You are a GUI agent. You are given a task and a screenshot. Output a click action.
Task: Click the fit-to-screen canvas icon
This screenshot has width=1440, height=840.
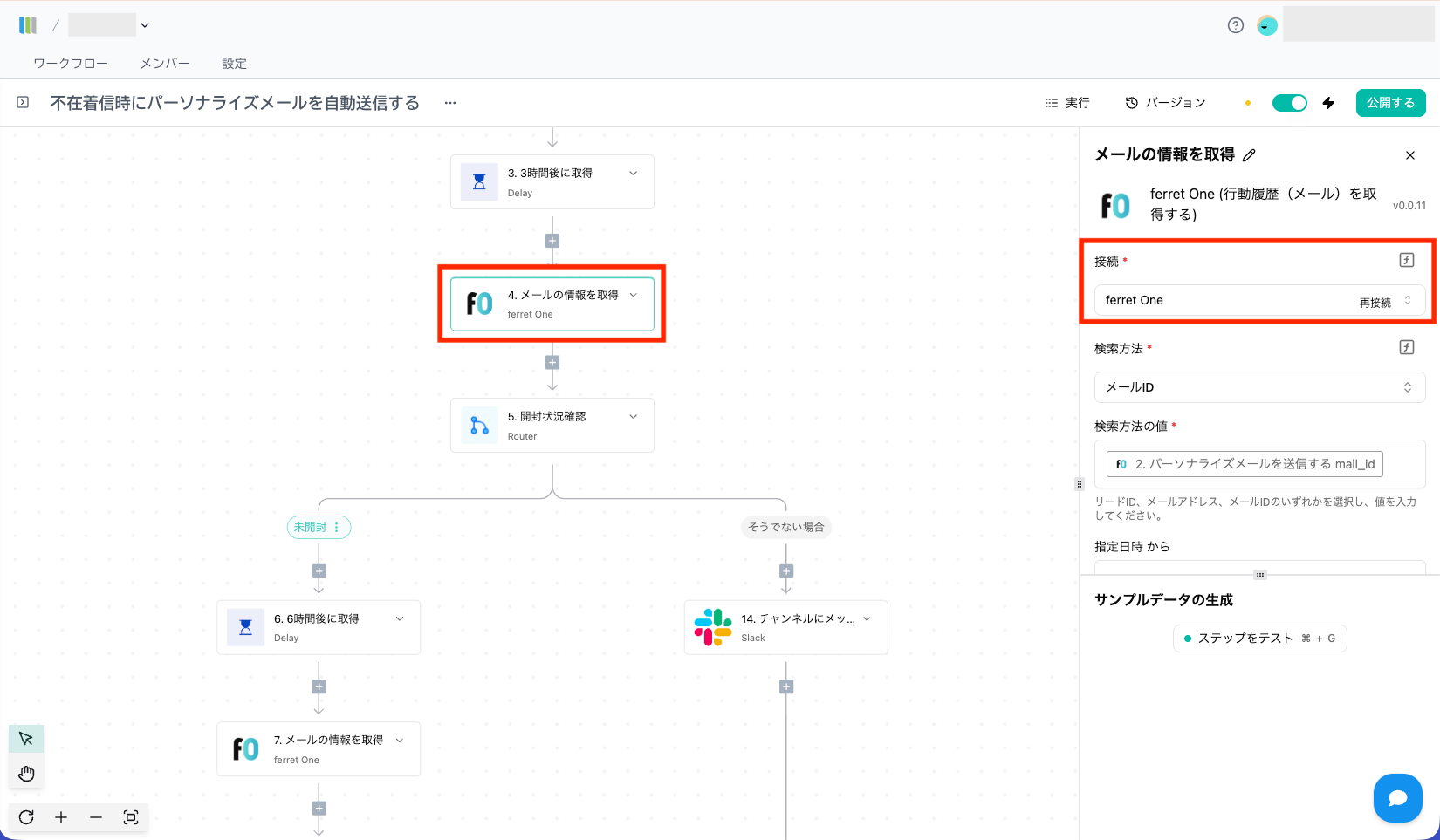131,817
